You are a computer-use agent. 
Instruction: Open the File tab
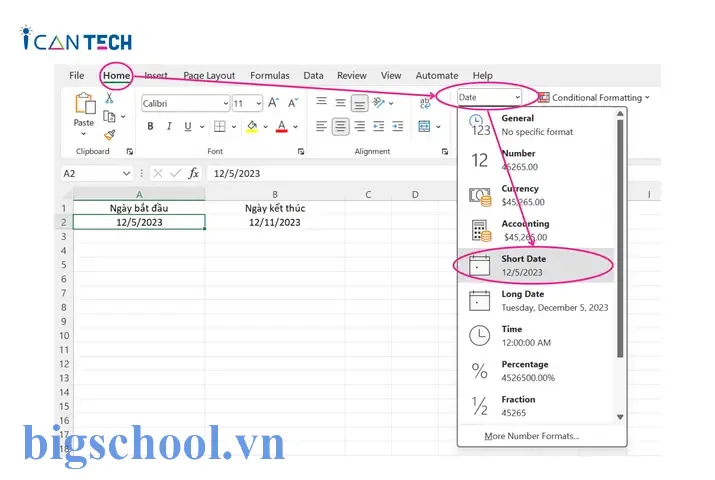click(77, 75)
